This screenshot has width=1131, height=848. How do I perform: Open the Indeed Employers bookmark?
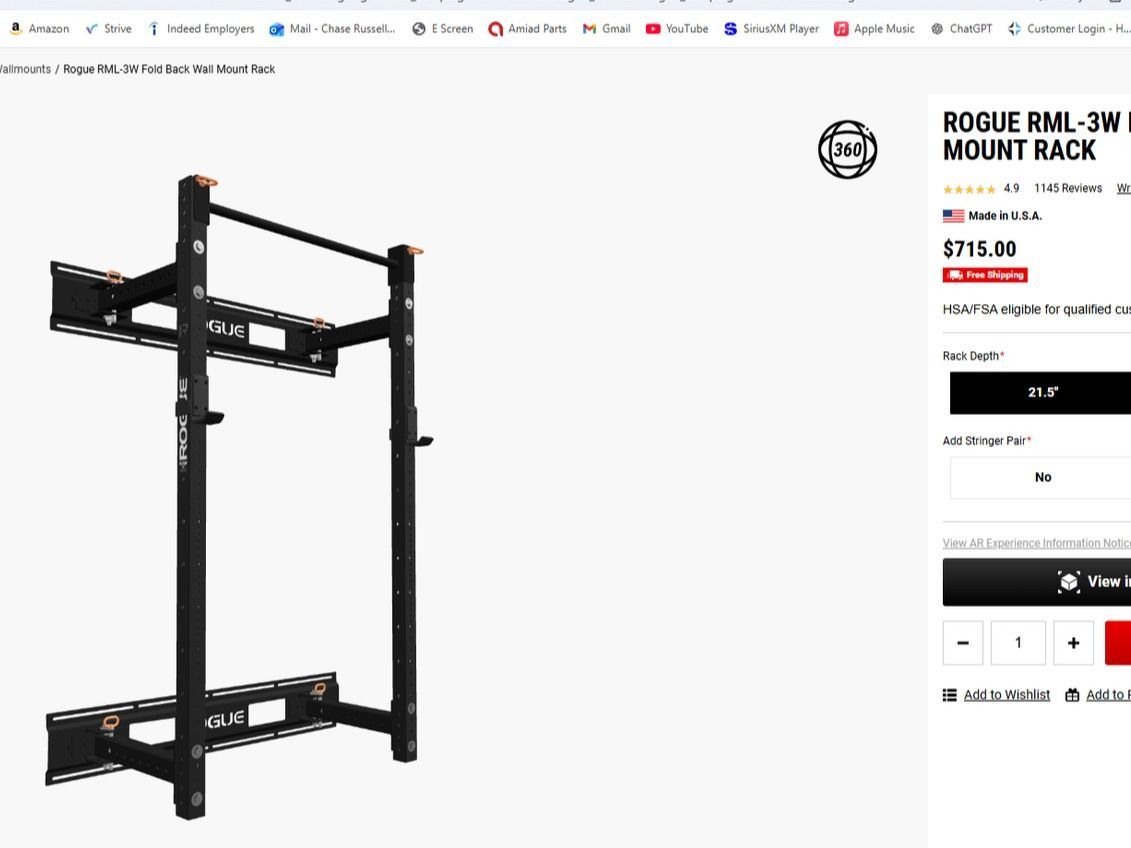pos(201,29)
